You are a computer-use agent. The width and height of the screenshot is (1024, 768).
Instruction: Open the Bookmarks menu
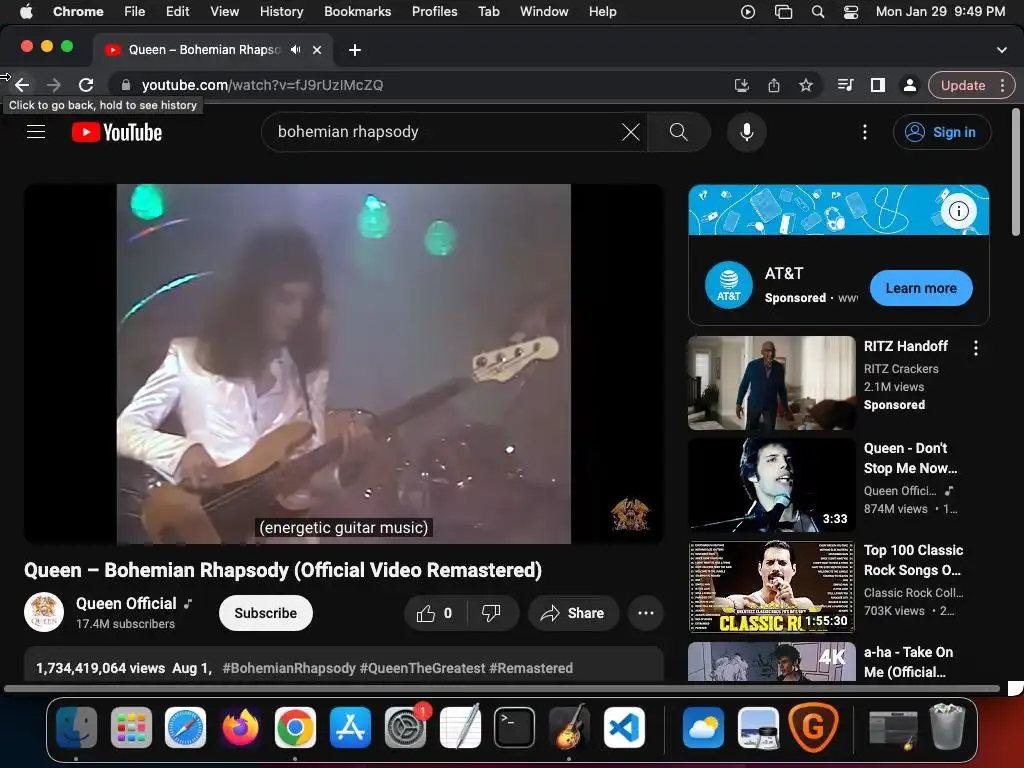(357, 11)
